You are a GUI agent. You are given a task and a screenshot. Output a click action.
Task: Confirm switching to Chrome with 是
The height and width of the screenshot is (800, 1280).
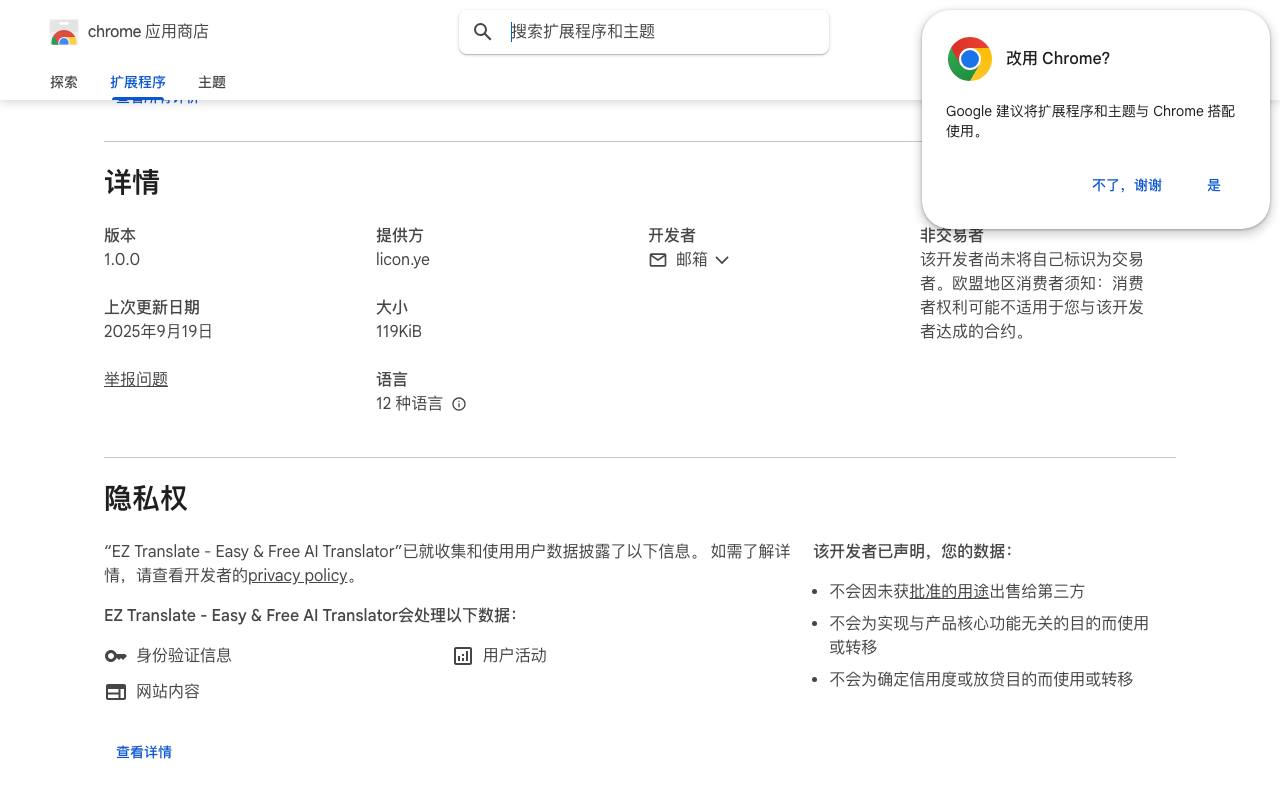coord(1214,185)
